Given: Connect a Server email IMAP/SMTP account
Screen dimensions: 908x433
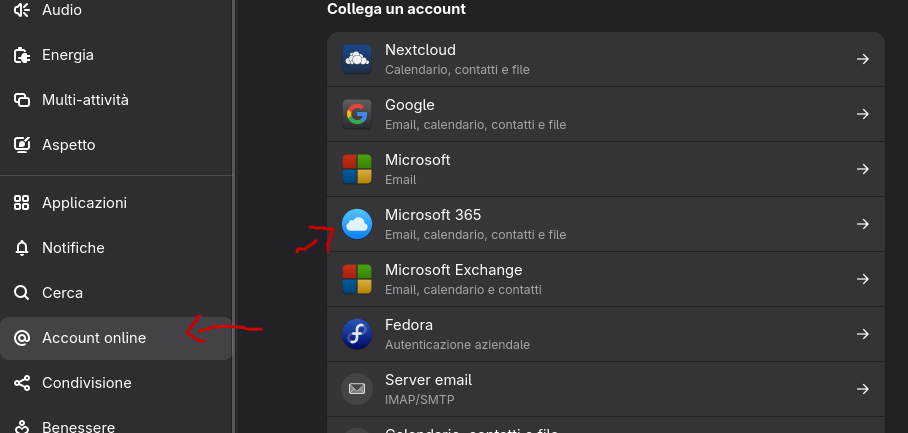Looking at the screenshot, I should 600,389.
